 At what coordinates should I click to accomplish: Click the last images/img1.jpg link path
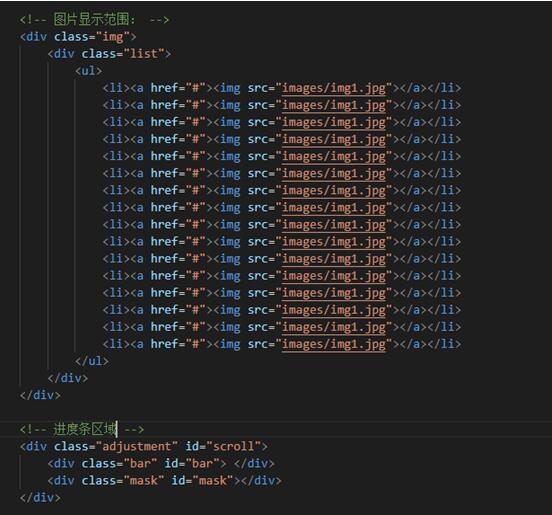click(x=334, y=344)
